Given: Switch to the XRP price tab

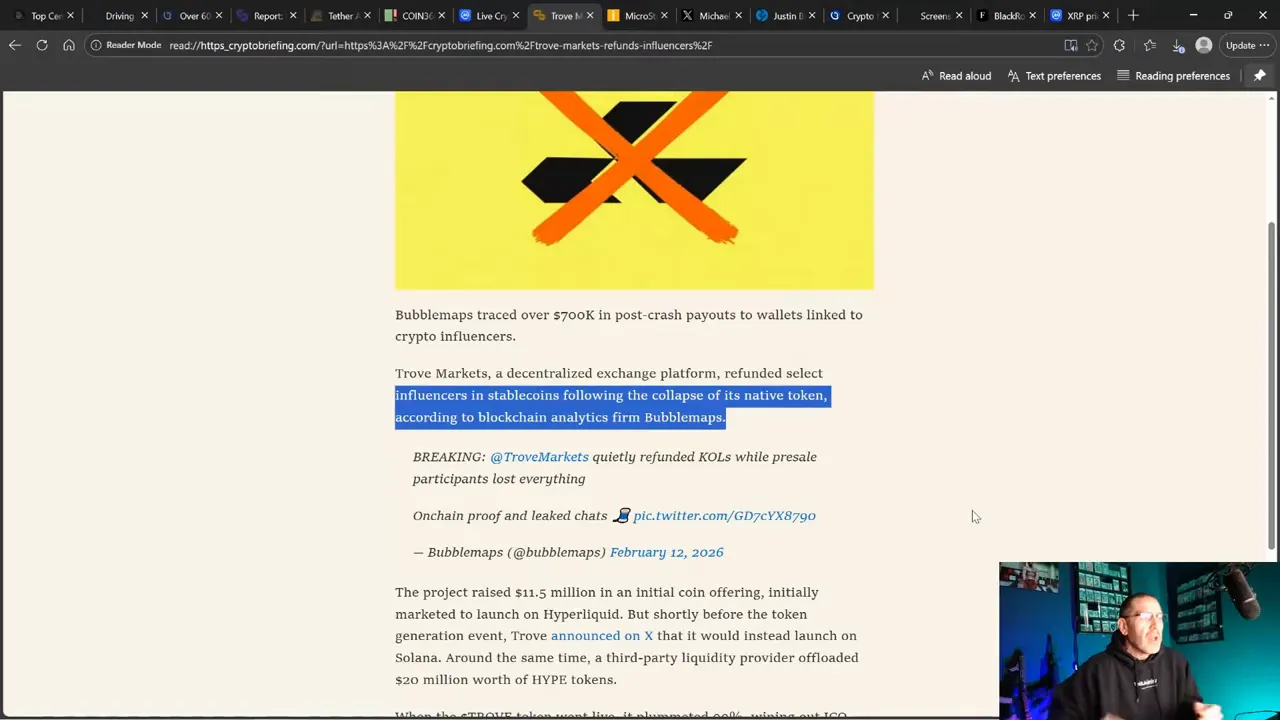Looking at the screenshot, I should [x=1082, y=15].
